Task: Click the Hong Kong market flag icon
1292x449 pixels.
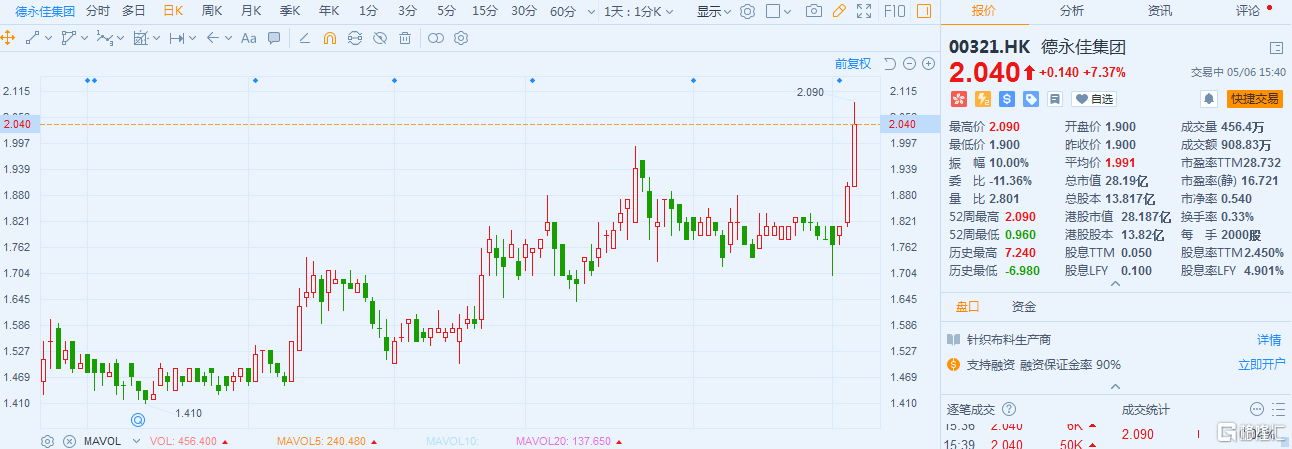Action: [x=958, y=99]
